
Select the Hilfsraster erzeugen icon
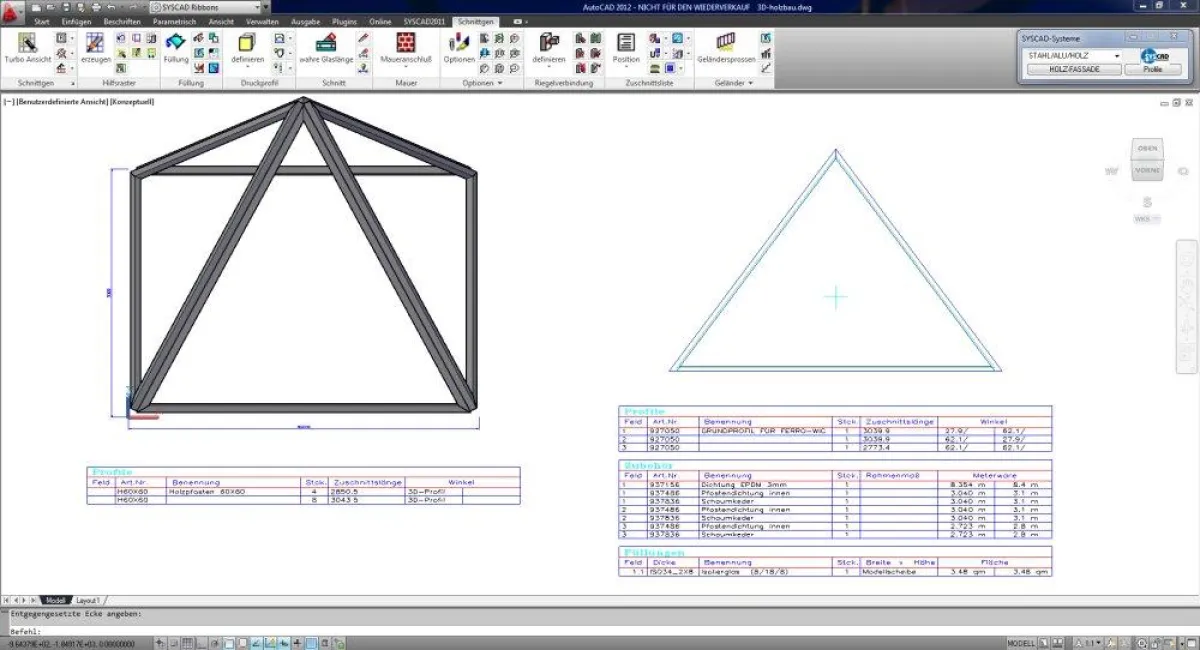(95, 43)
